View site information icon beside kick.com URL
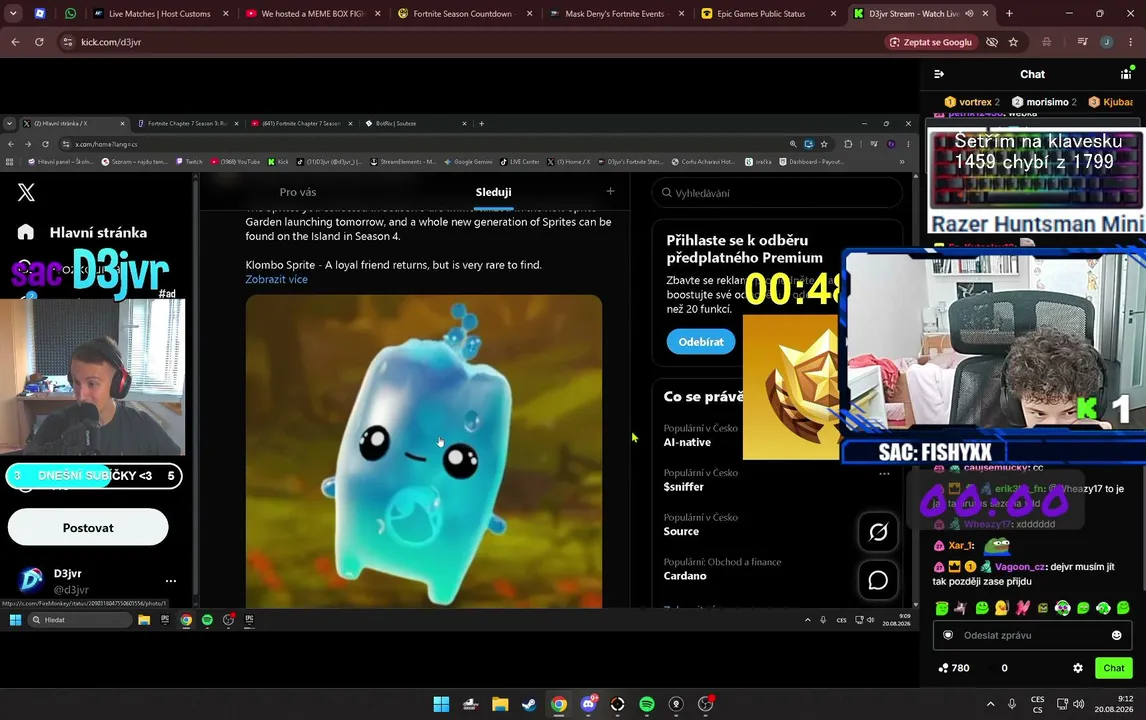1146x720 pixels. [x=68, y=42]
